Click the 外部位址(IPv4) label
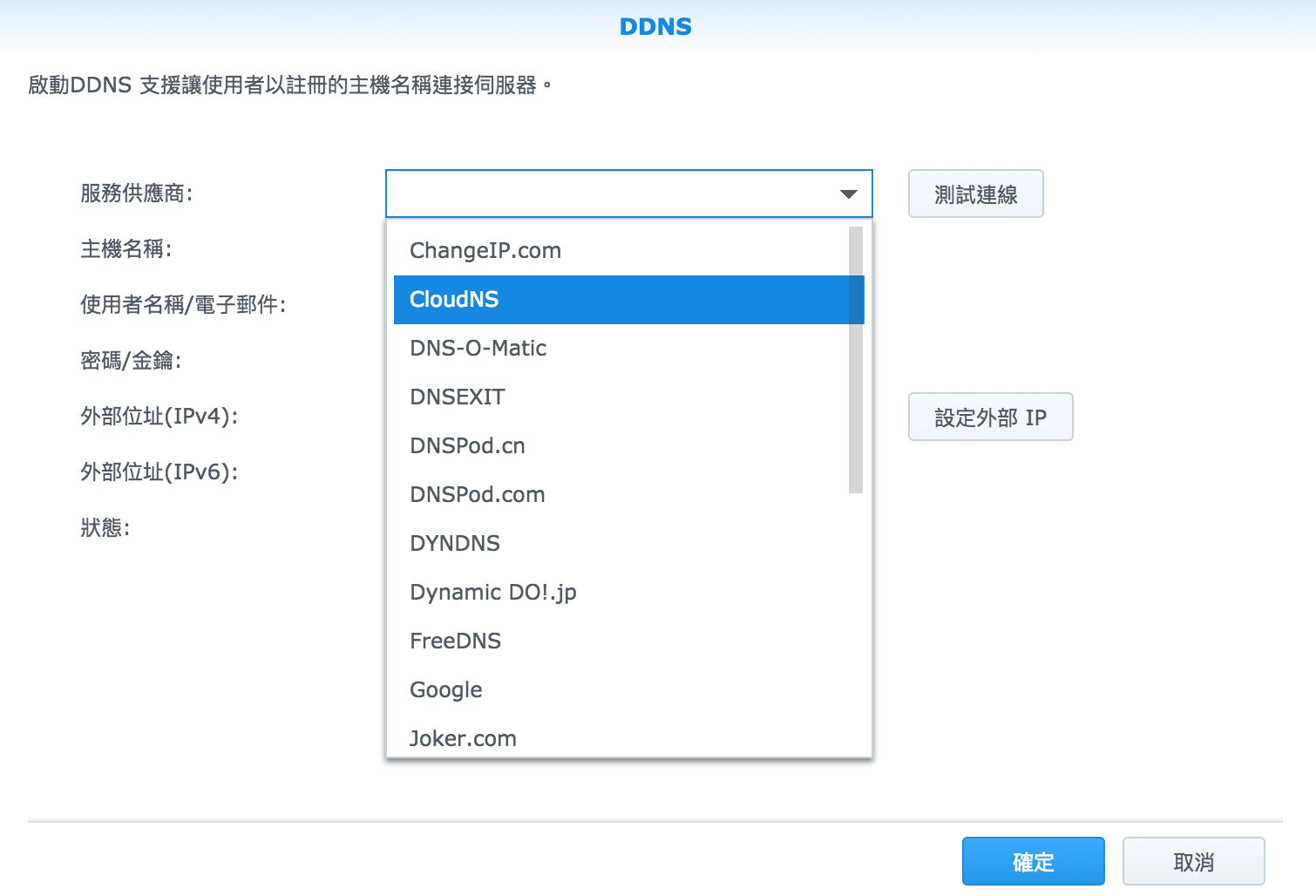The image size is (1316, 896). [x=159, y=417]
